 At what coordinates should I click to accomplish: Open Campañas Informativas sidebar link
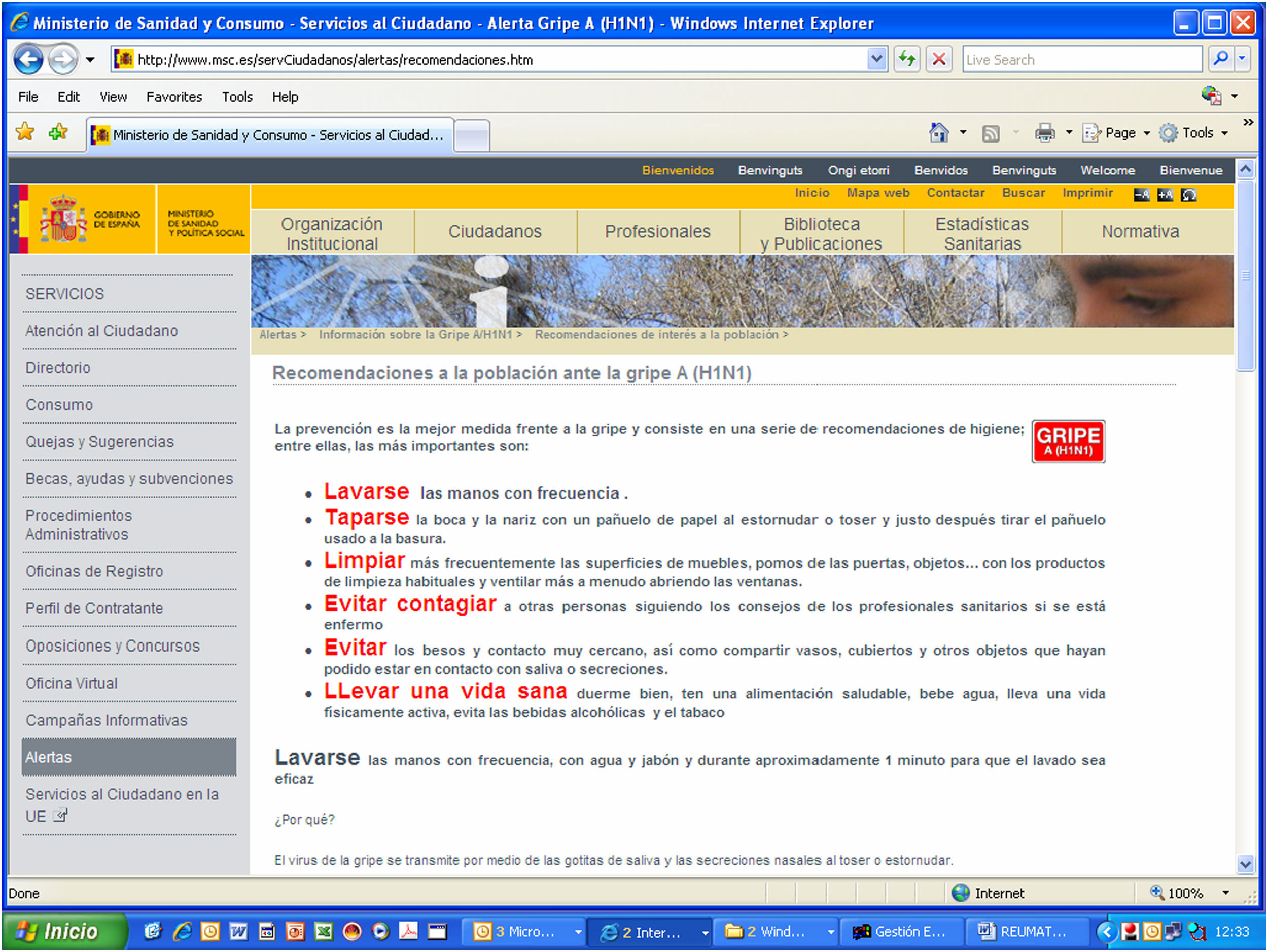coord(107,720)
